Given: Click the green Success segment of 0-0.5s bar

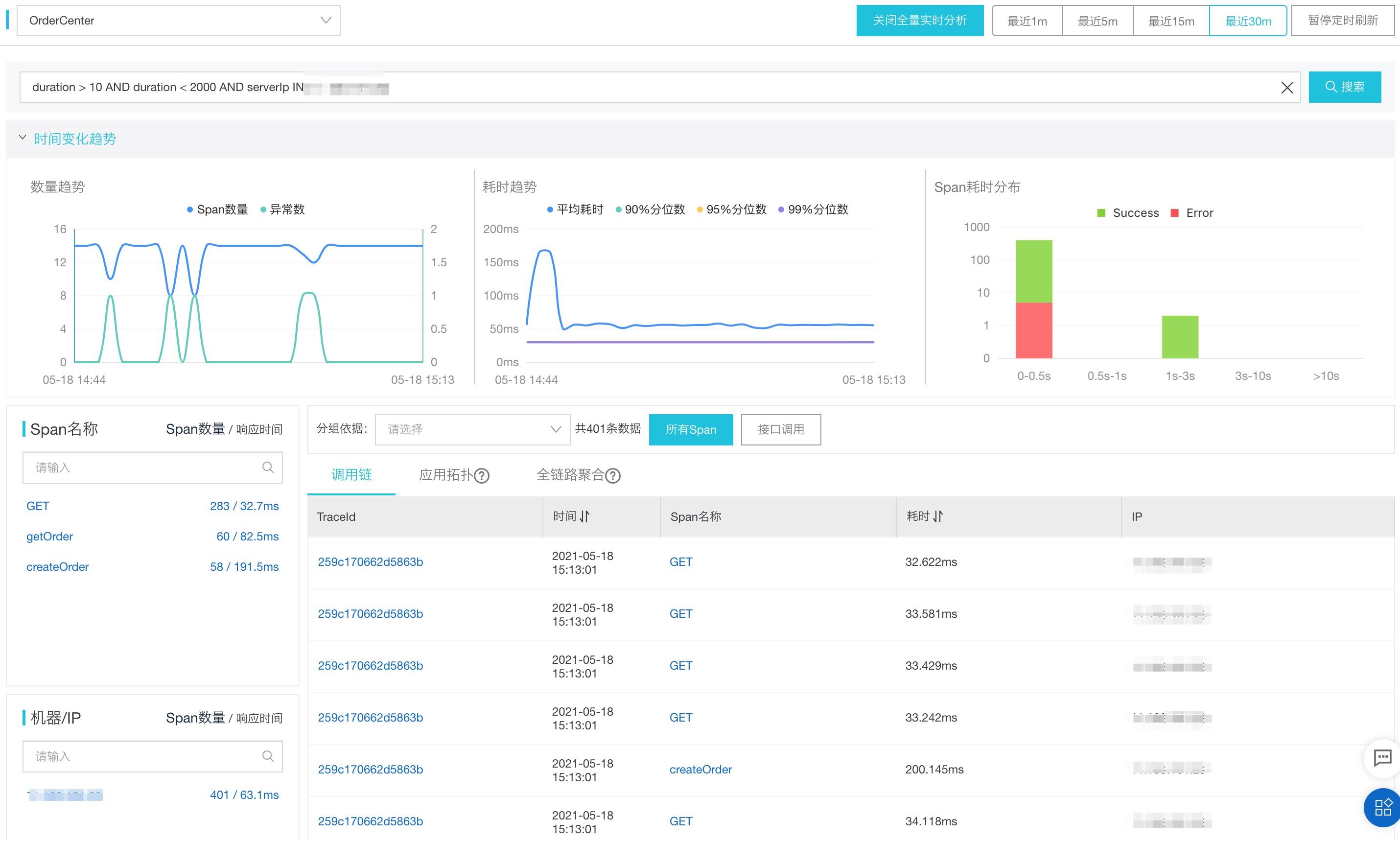Looking at the screenshot, I should pyautogui.click(x=1034, y=272).
